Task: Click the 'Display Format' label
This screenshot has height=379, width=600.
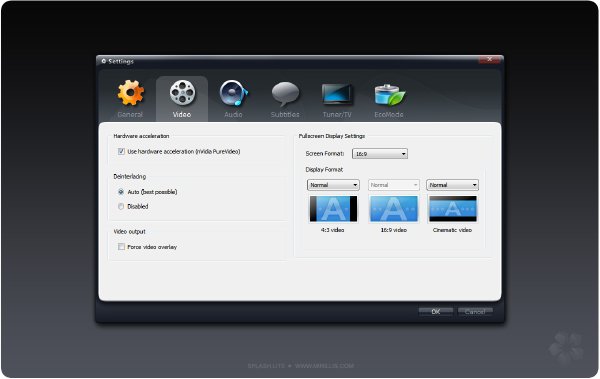Action: click(324, 170)
